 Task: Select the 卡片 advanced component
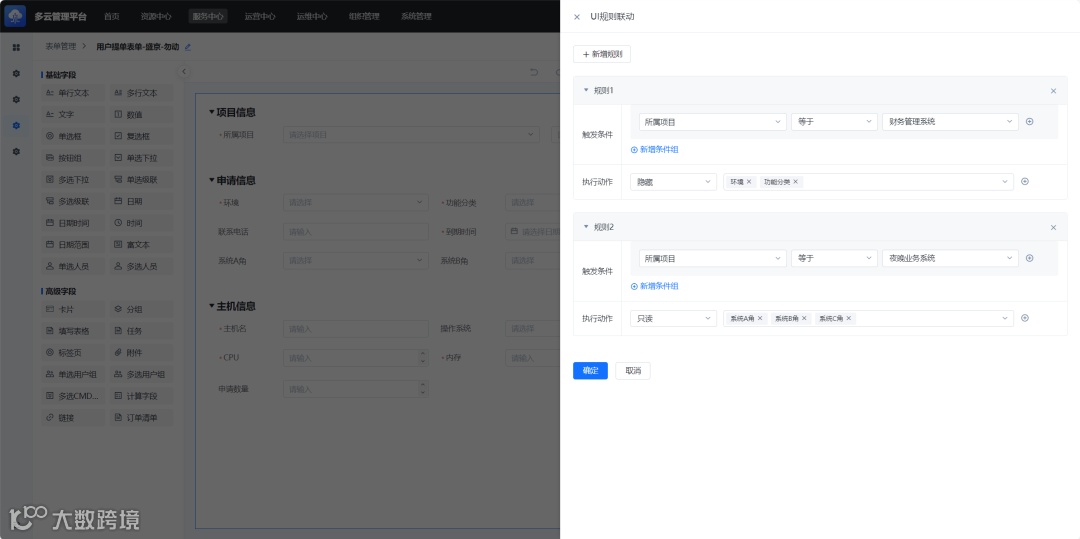74,310
